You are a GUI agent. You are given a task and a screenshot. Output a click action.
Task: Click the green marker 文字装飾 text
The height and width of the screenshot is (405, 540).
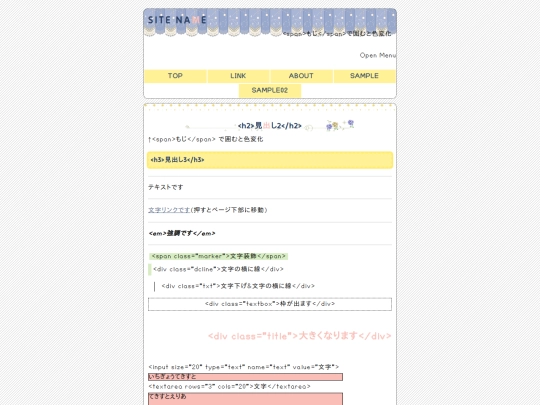(218, 256)
